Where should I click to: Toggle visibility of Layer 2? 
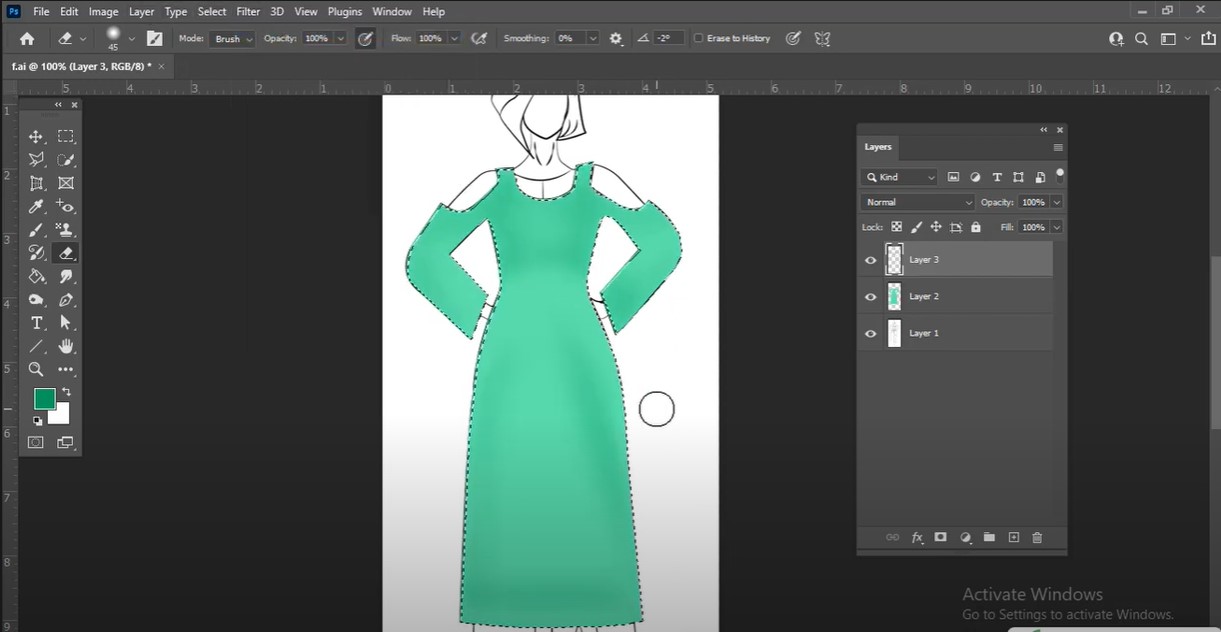coord(870,297)
